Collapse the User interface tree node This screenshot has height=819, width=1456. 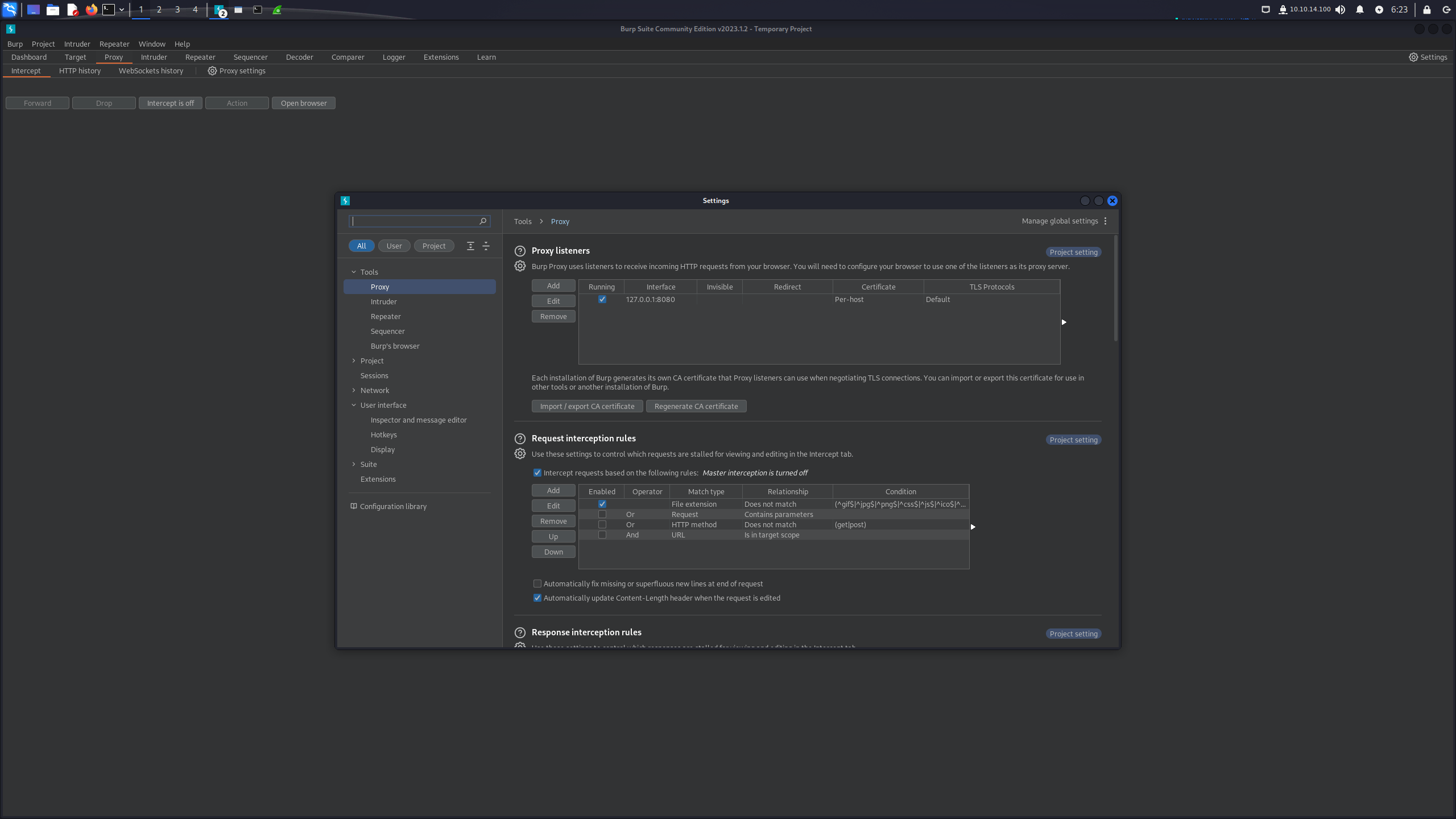coord(354,405)
